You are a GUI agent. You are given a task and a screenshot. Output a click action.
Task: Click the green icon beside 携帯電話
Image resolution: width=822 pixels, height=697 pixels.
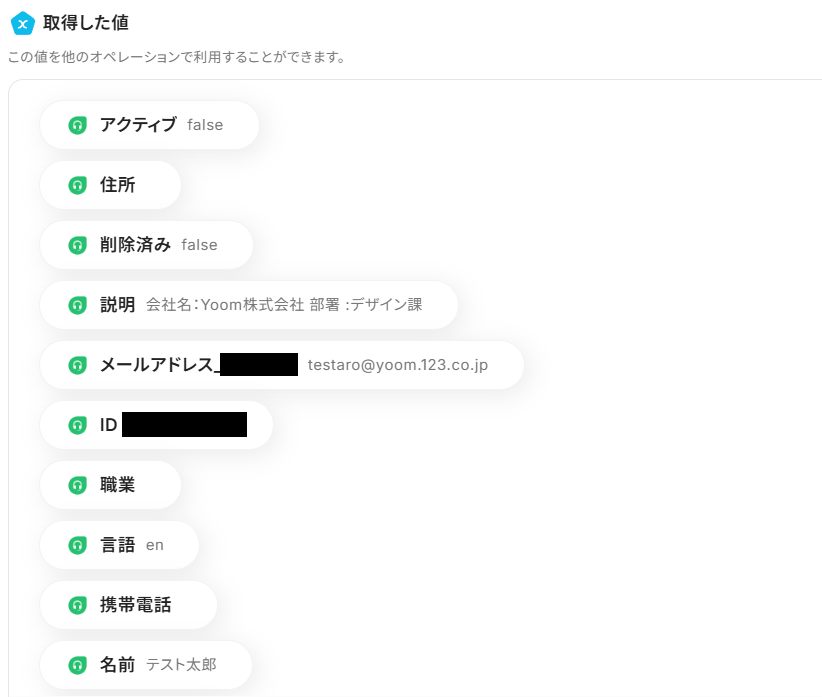[x=78, y=605]
